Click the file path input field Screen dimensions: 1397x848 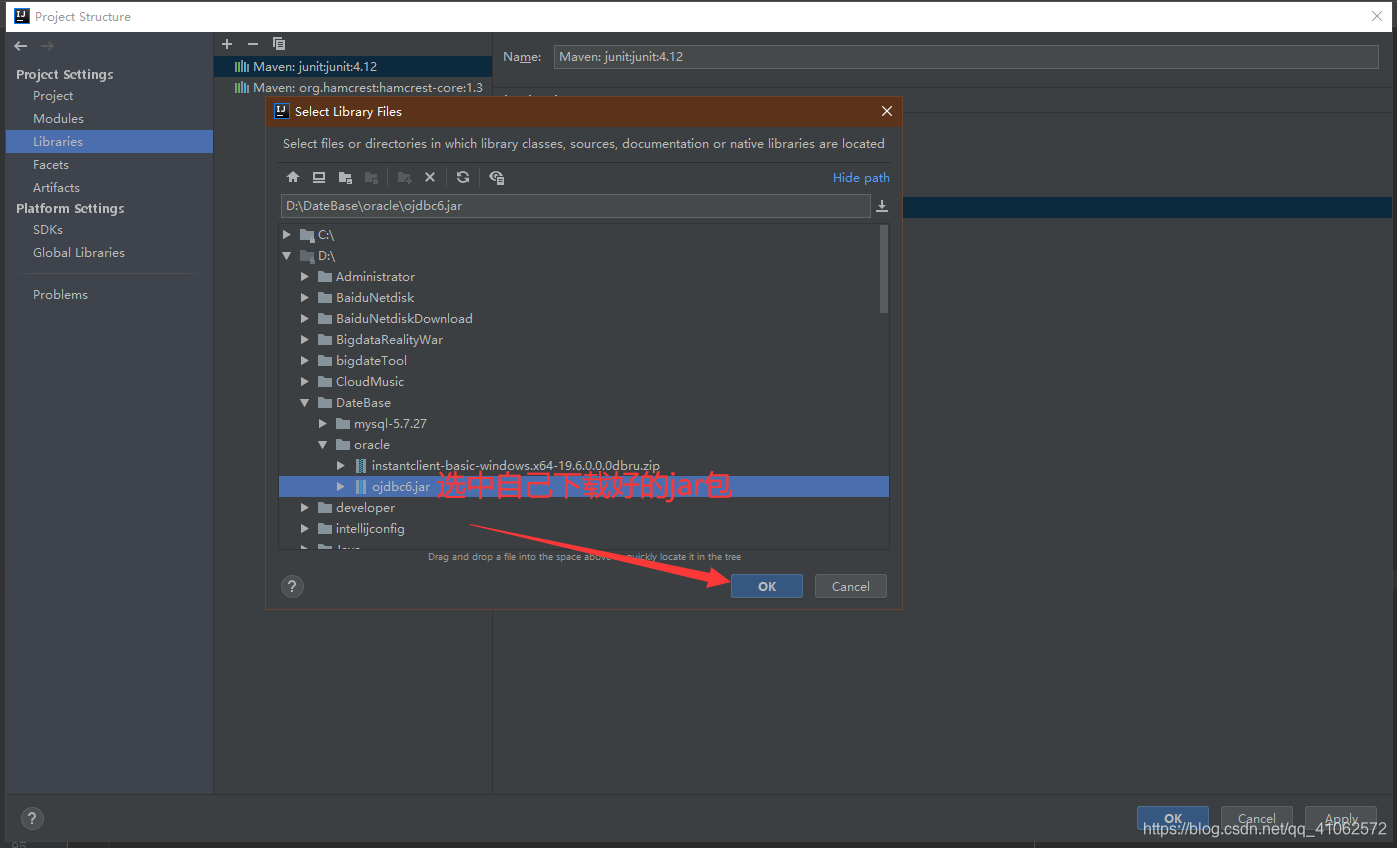(575, 206)
